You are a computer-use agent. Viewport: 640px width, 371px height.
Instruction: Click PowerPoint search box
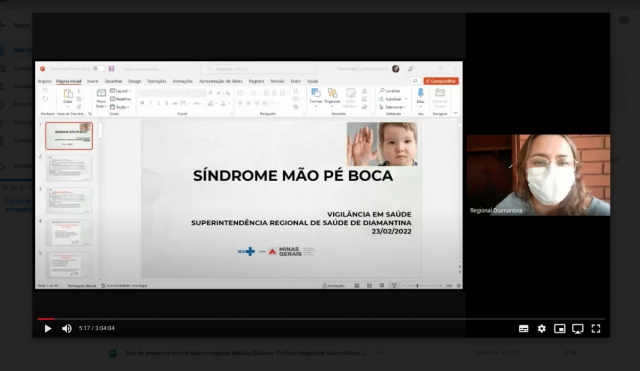coord(258,69)
